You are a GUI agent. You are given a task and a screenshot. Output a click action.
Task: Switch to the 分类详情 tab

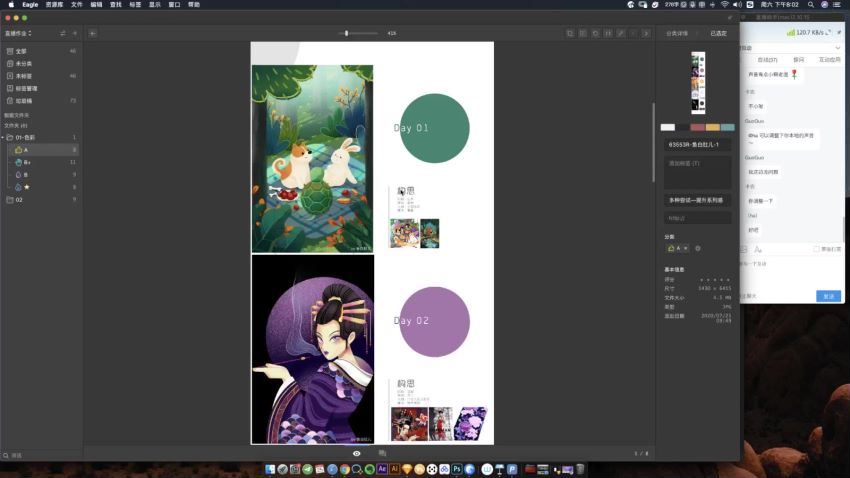677,34
